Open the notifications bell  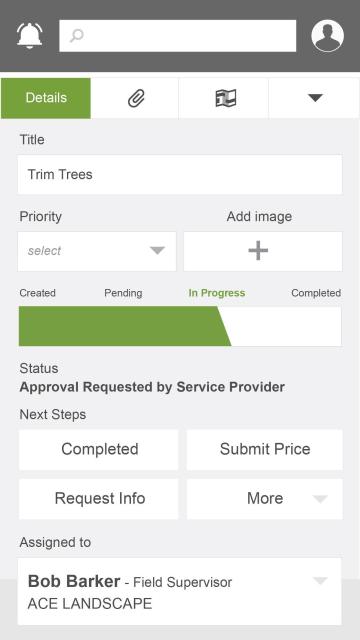(29, 35)
